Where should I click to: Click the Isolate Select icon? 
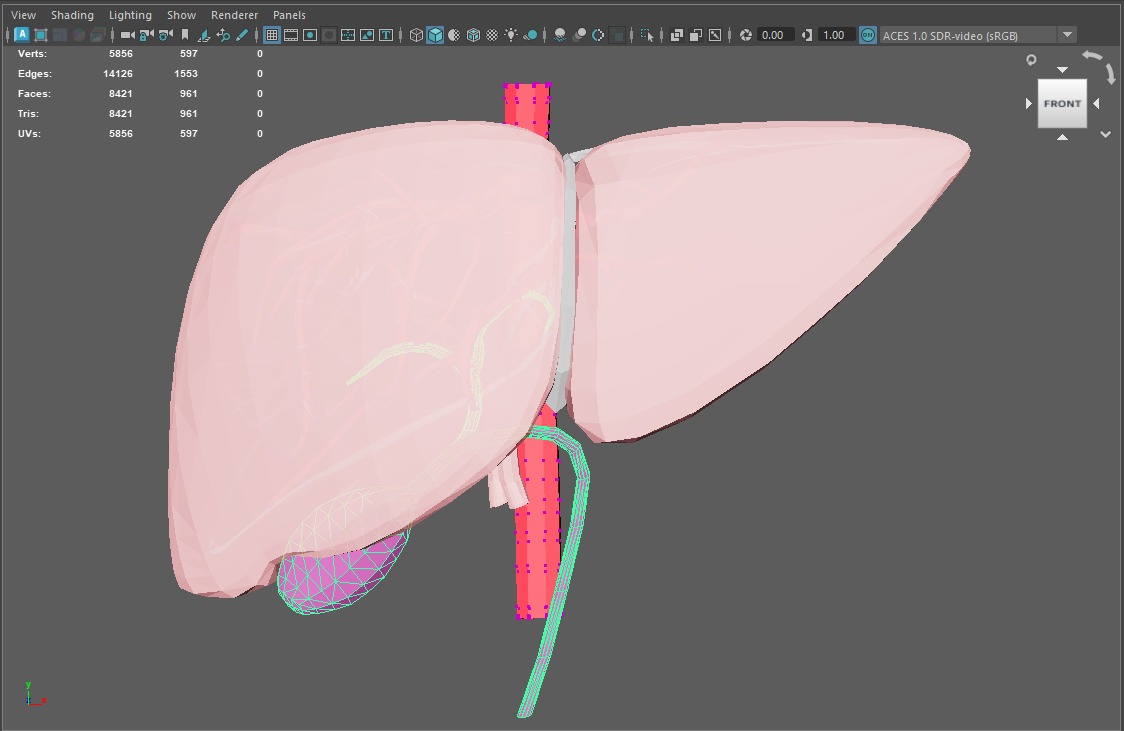click(647, 35)
